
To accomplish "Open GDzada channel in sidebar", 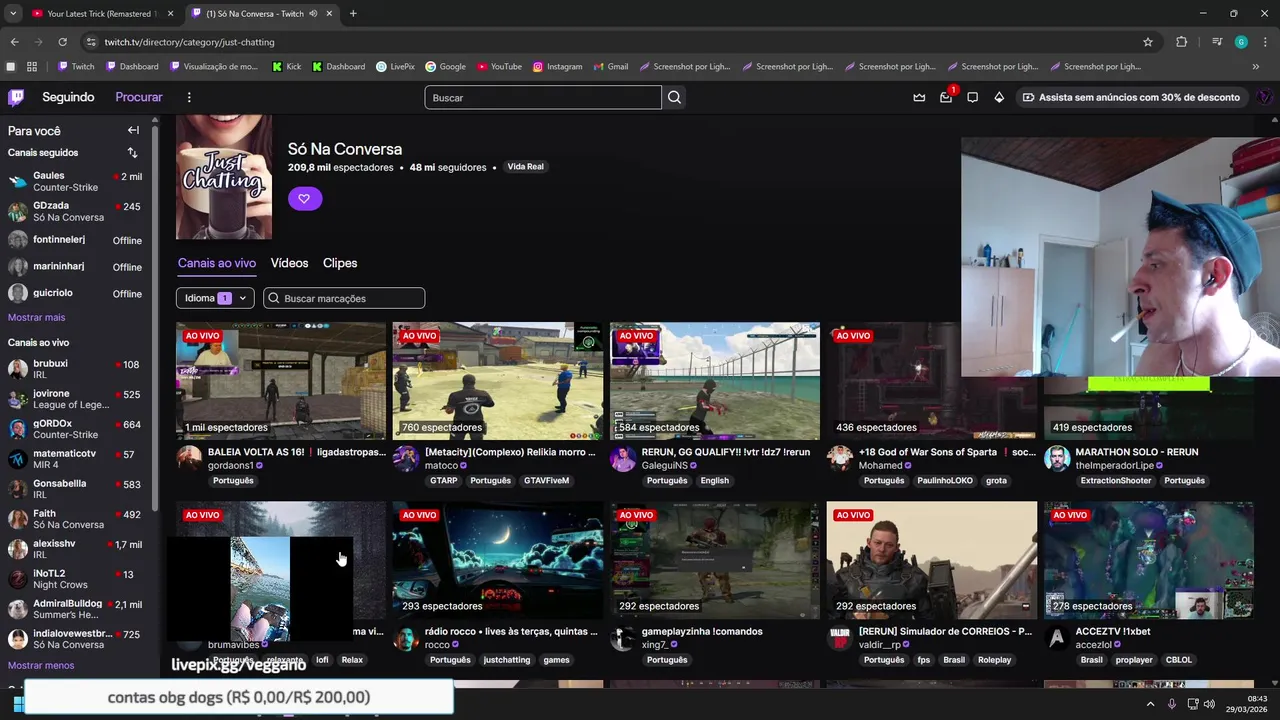I will pos(78,211).
